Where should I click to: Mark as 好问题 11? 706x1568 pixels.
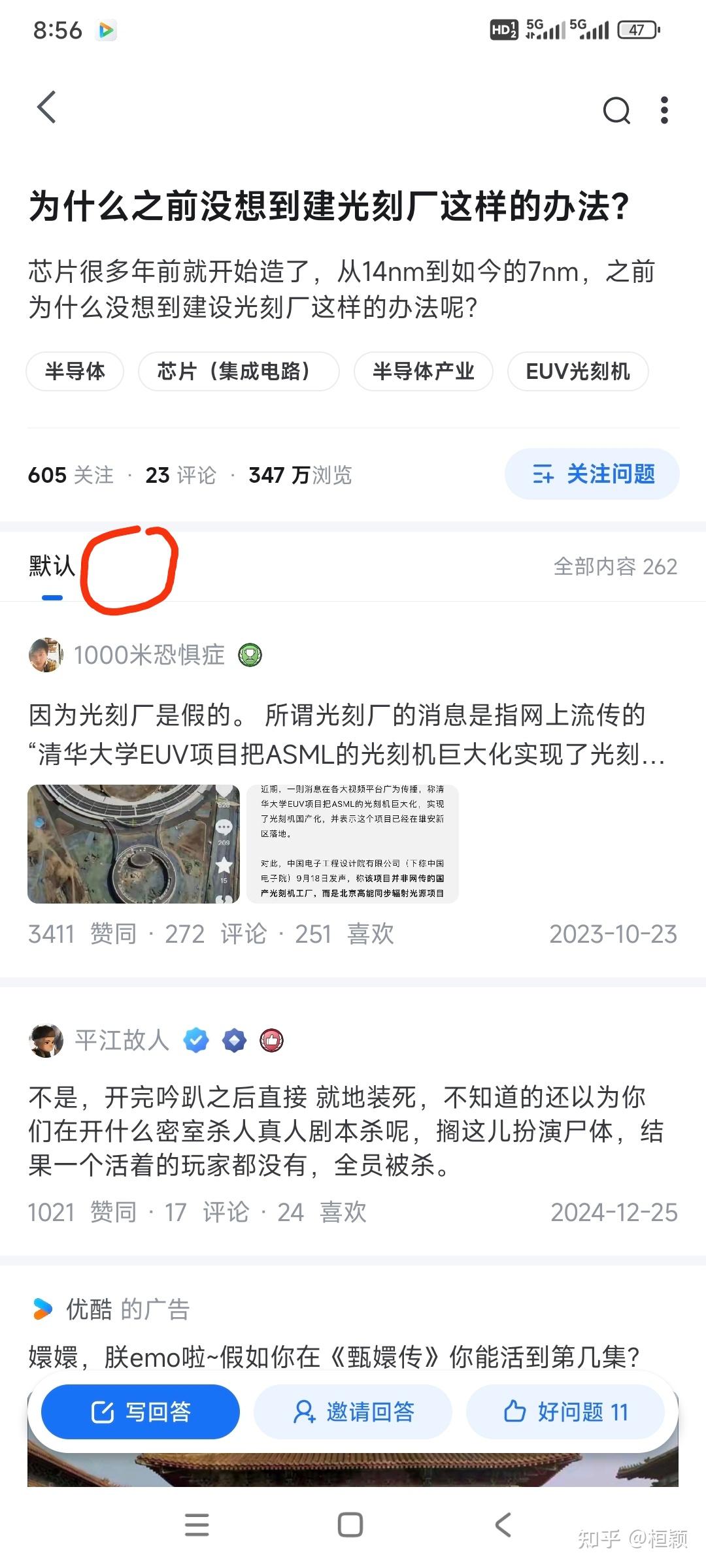point(565,1412)
